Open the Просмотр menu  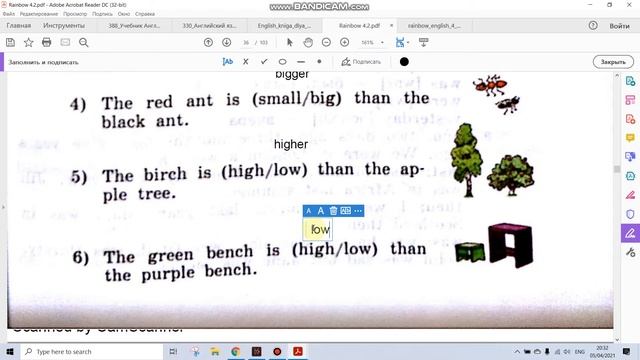tap(75, 14)
